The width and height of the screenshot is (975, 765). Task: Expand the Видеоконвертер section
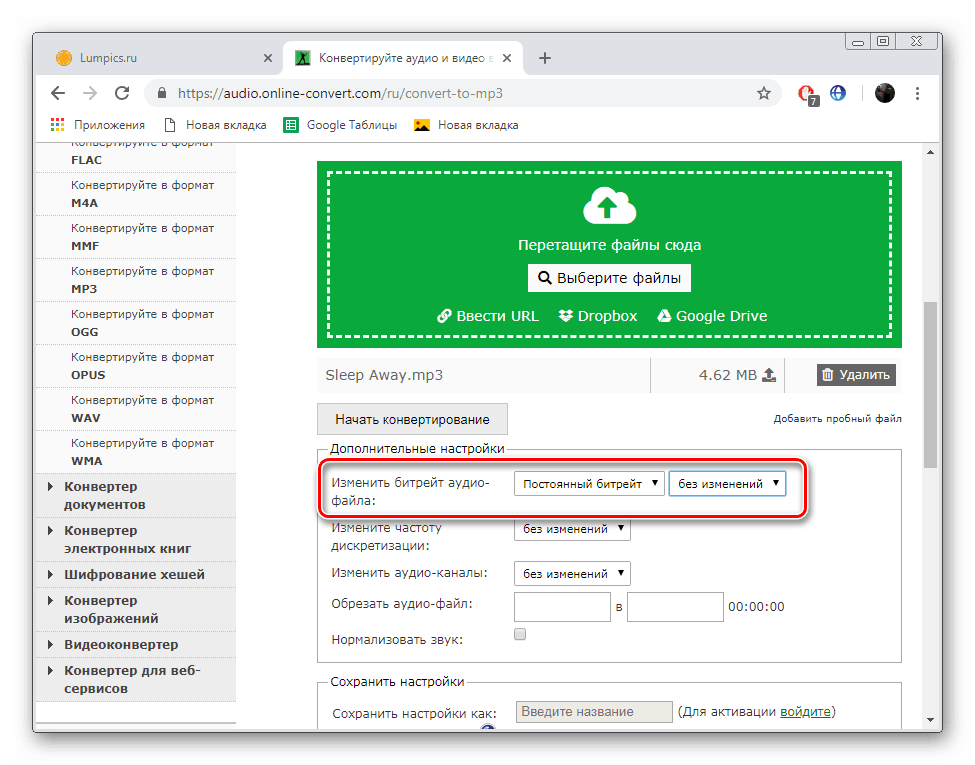coord(136,645)
